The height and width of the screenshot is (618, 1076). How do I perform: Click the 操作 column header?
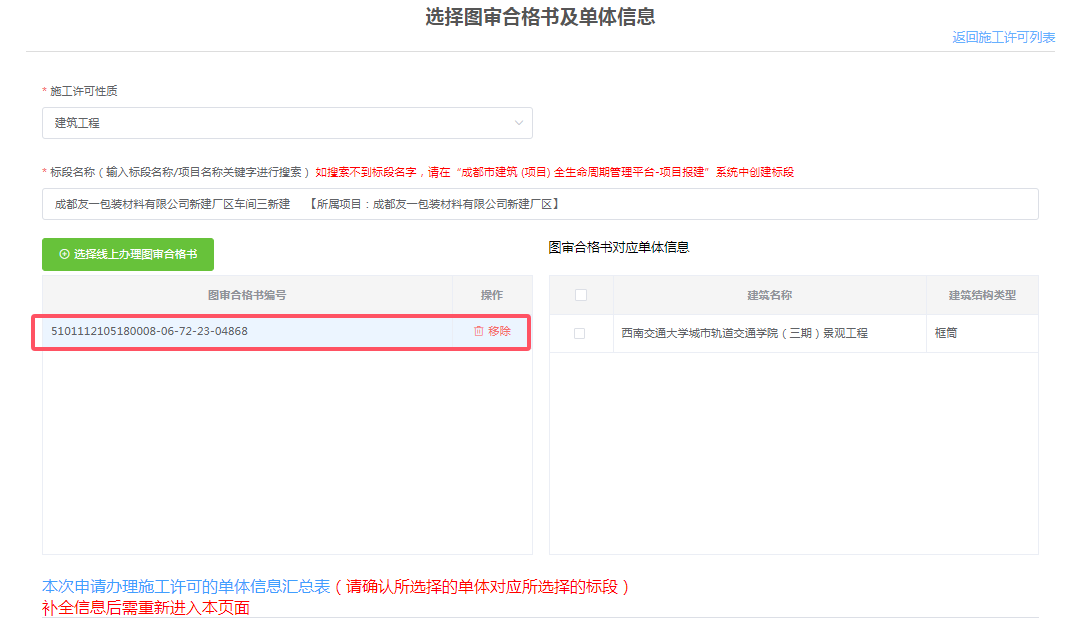coord(492,294)
